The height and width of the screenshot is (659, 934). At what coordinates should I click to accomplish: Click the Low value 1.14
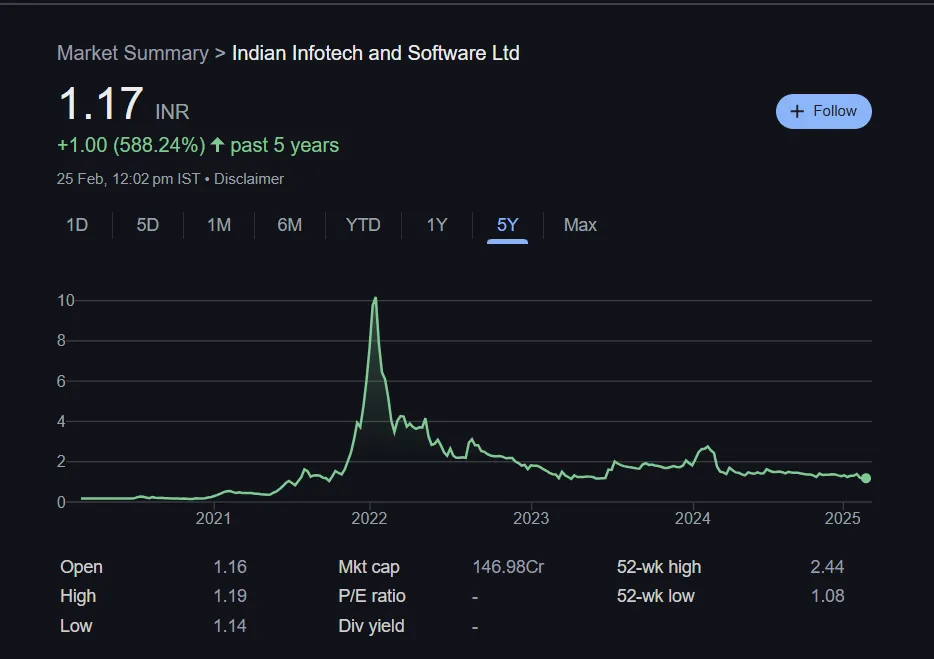coord(230,626)
